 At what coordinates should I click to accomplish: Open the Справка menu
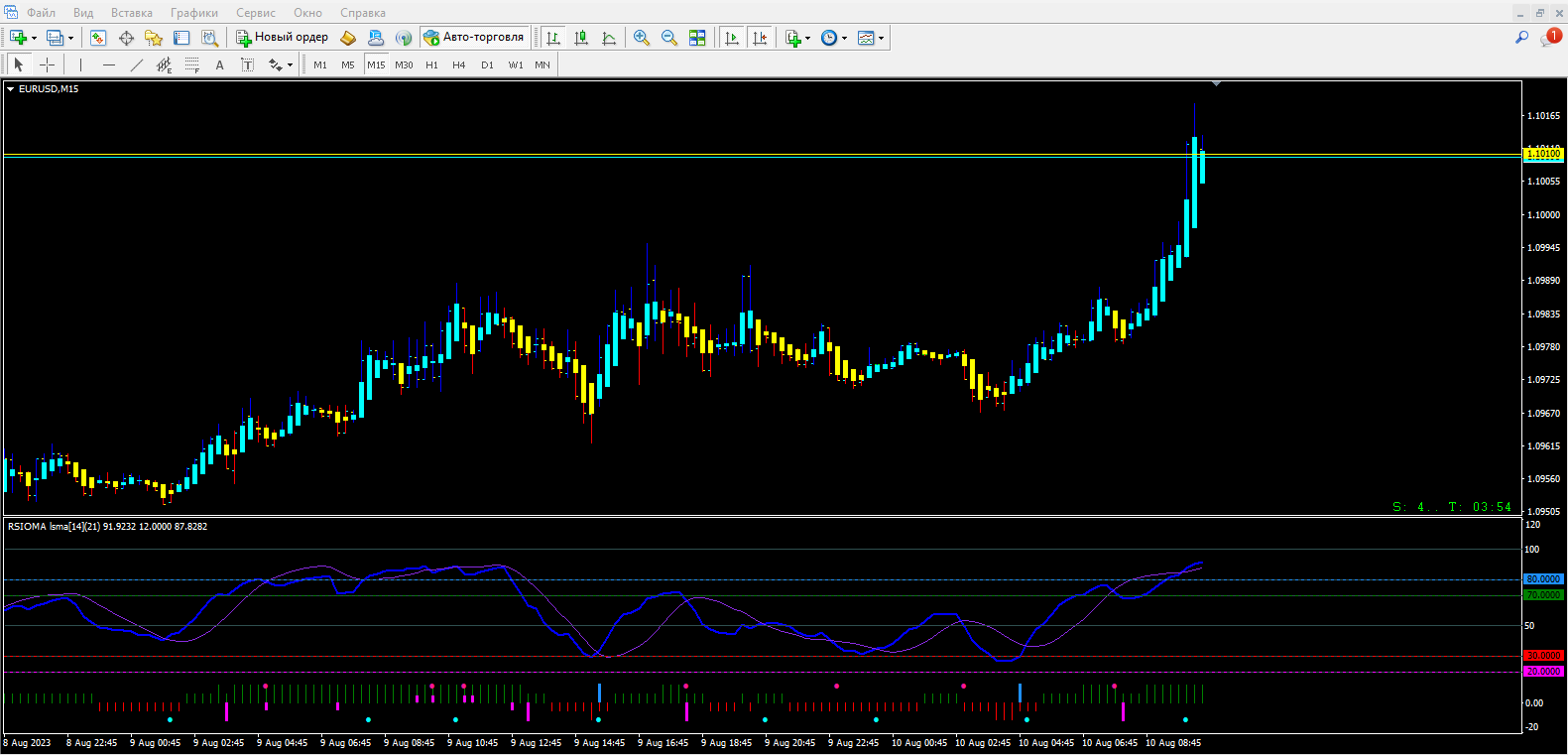(x=363, y=13)
